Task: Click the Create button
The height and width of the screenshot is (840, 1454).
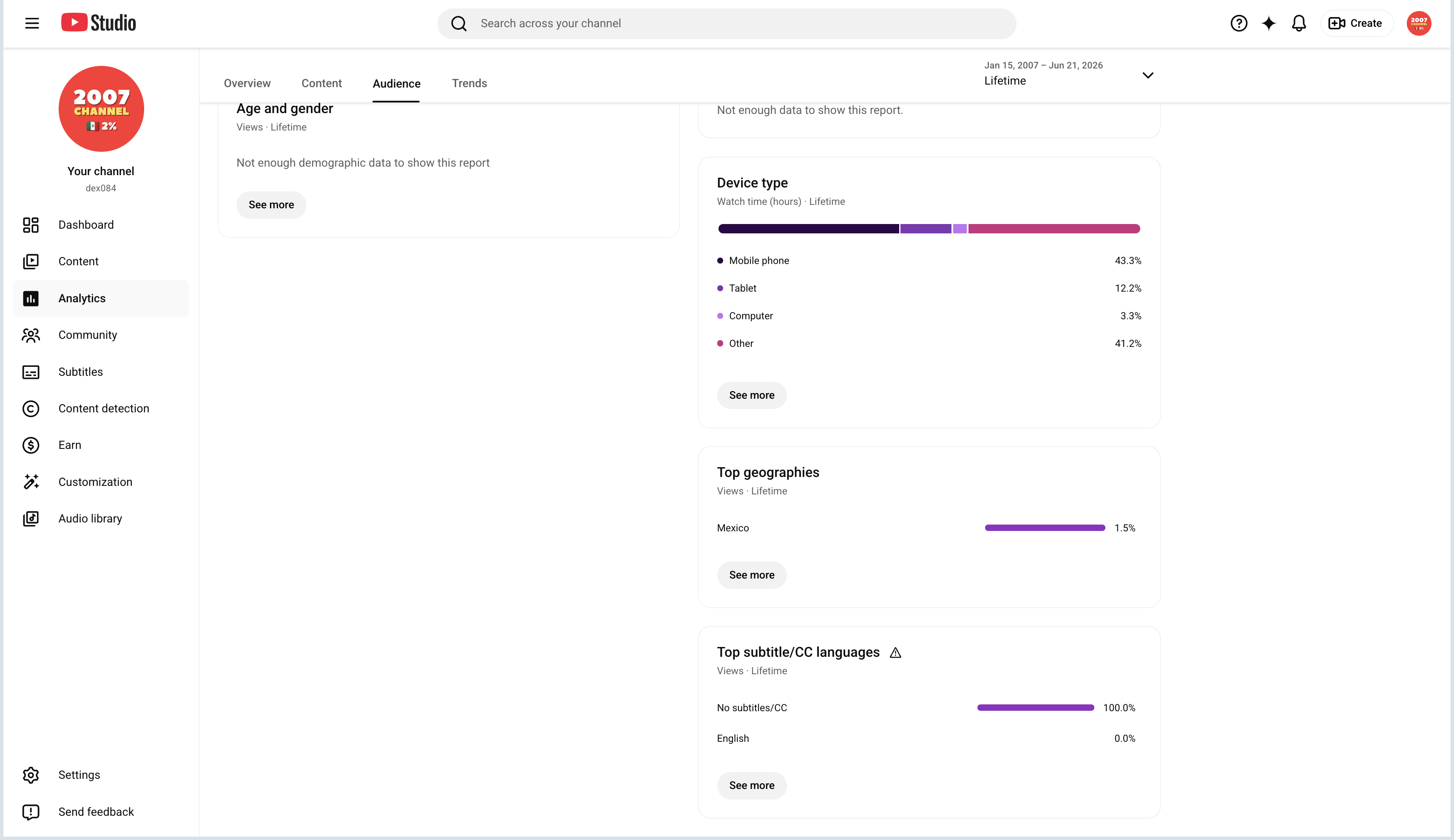Action: 1356,23
